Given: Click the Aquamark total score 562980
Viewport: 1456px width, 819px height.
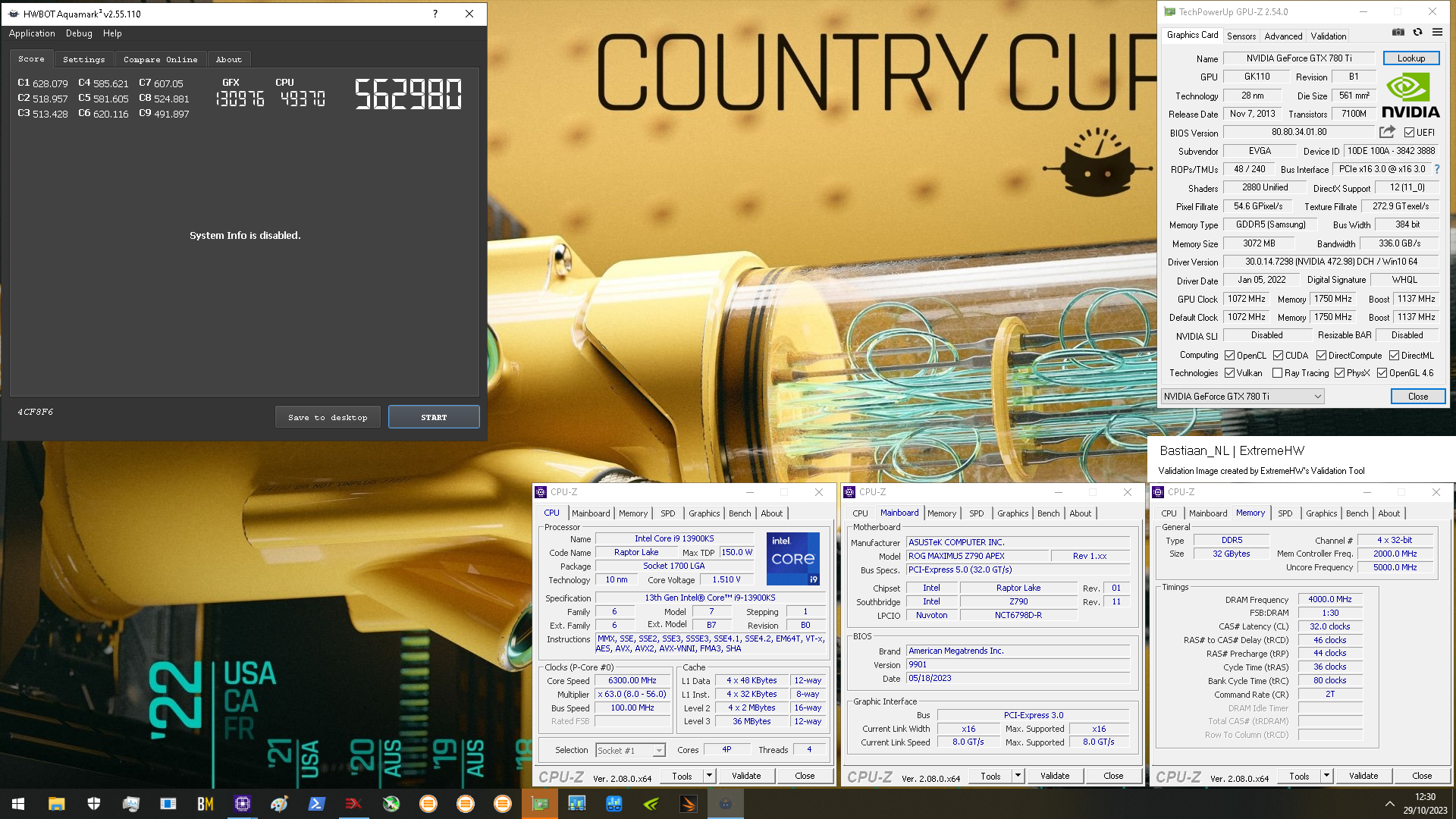Looking at the screenshot, I should pyautogui.click(x=408, y=95).
